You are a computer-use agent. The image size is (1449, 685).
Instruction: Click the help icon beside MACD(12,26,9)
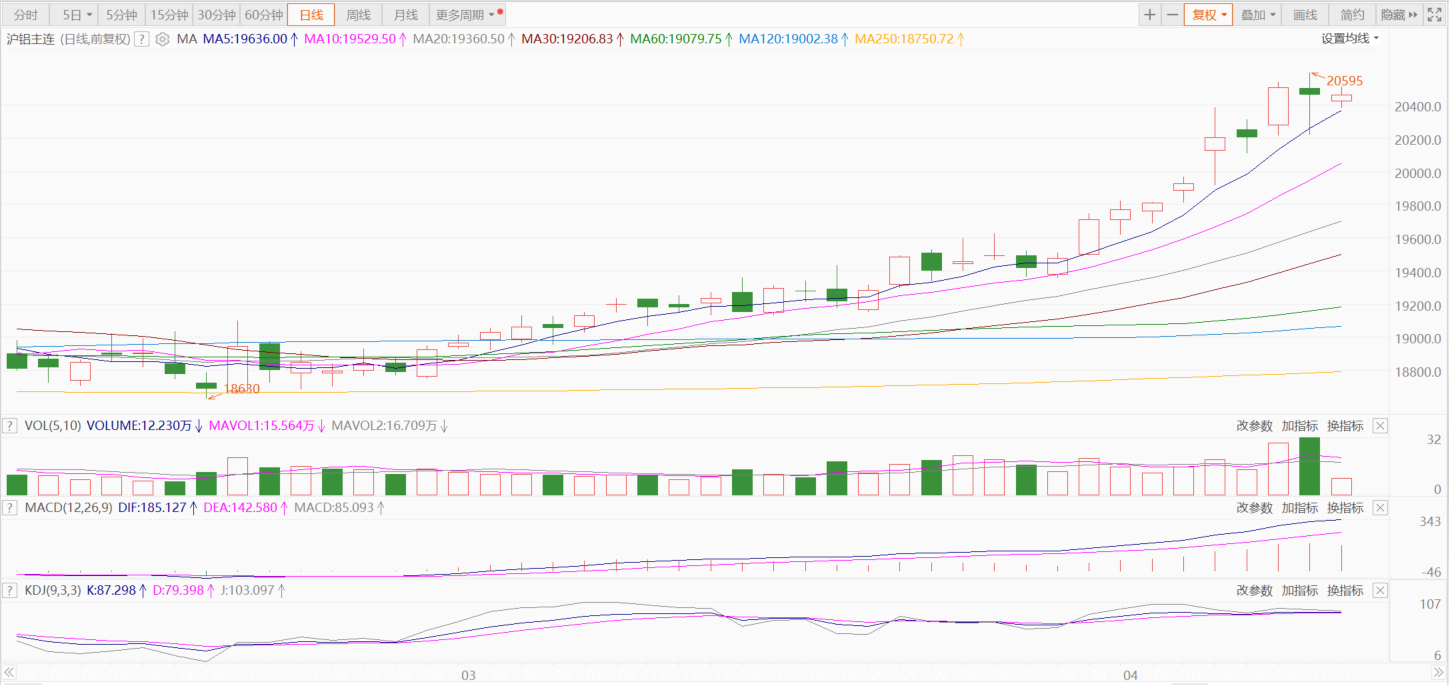(11, 508)
